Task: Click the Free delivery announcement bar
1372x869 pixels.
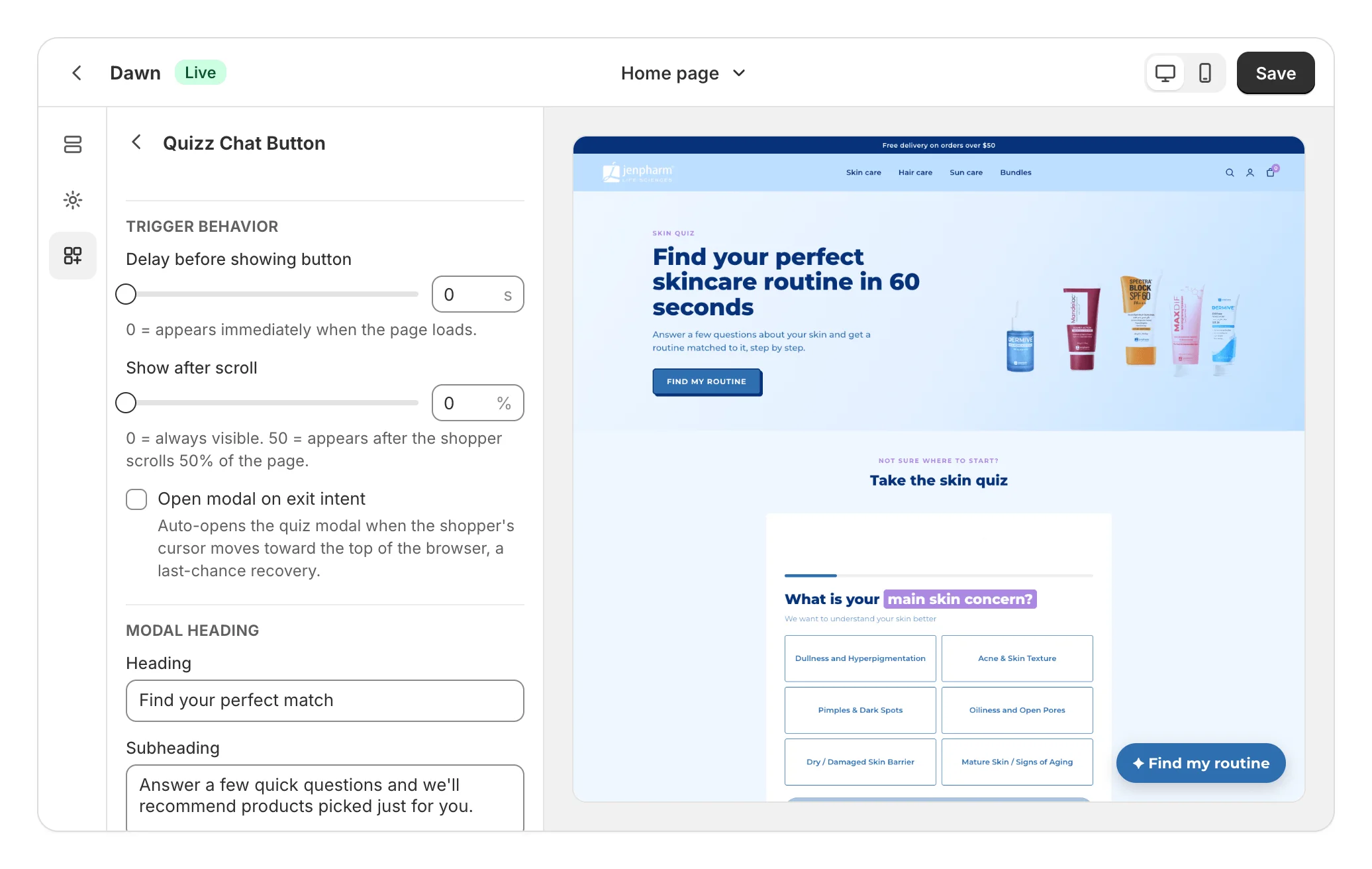Action: click(938, 145)
